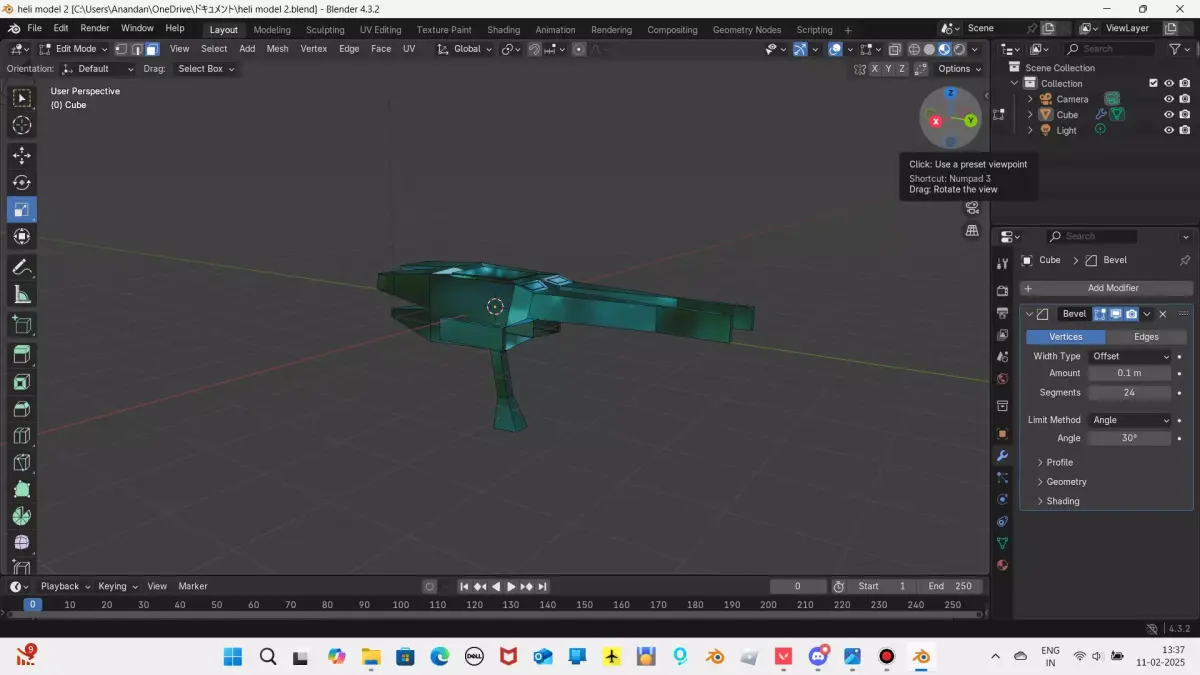Select the Measure tool
The image size is (1200, 675).
coord(22,294)
